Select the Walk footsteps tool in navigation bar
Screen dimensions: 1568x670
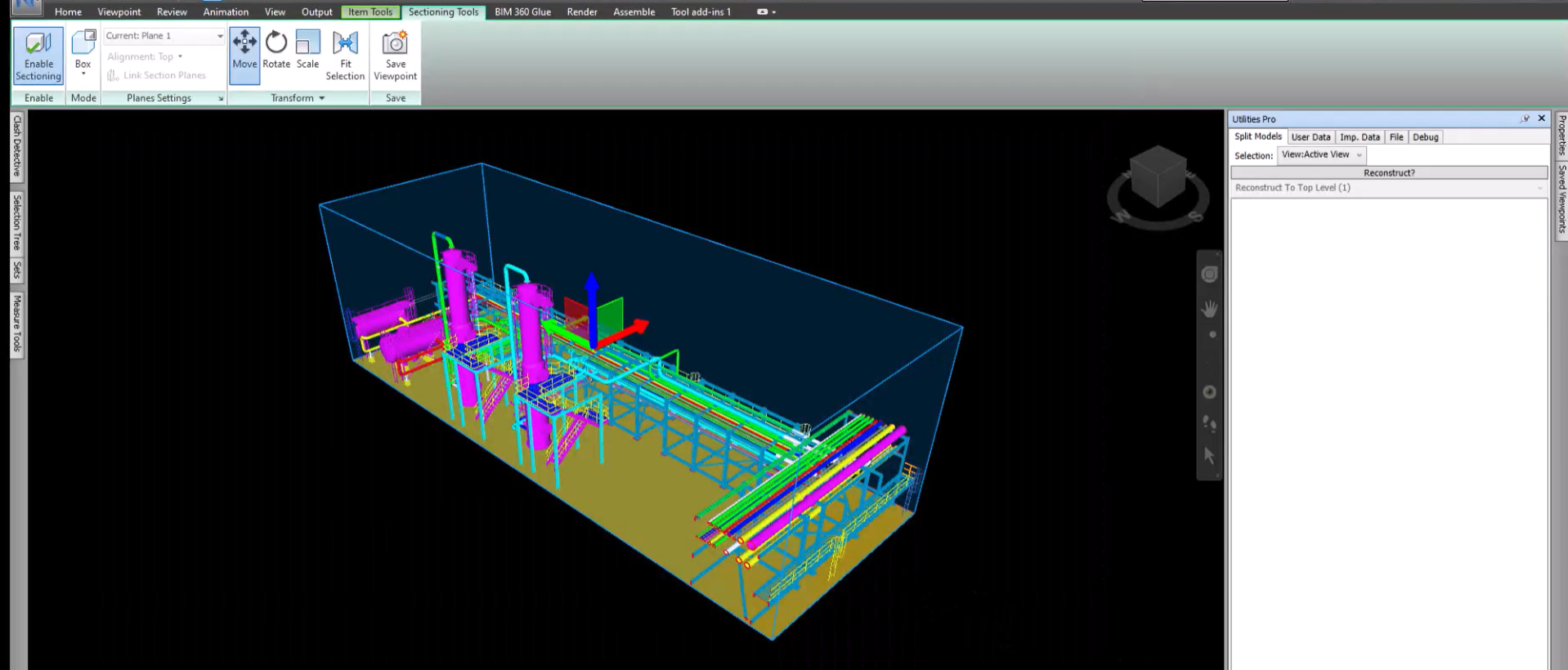pyautogui.click(x=1209, y=423)
